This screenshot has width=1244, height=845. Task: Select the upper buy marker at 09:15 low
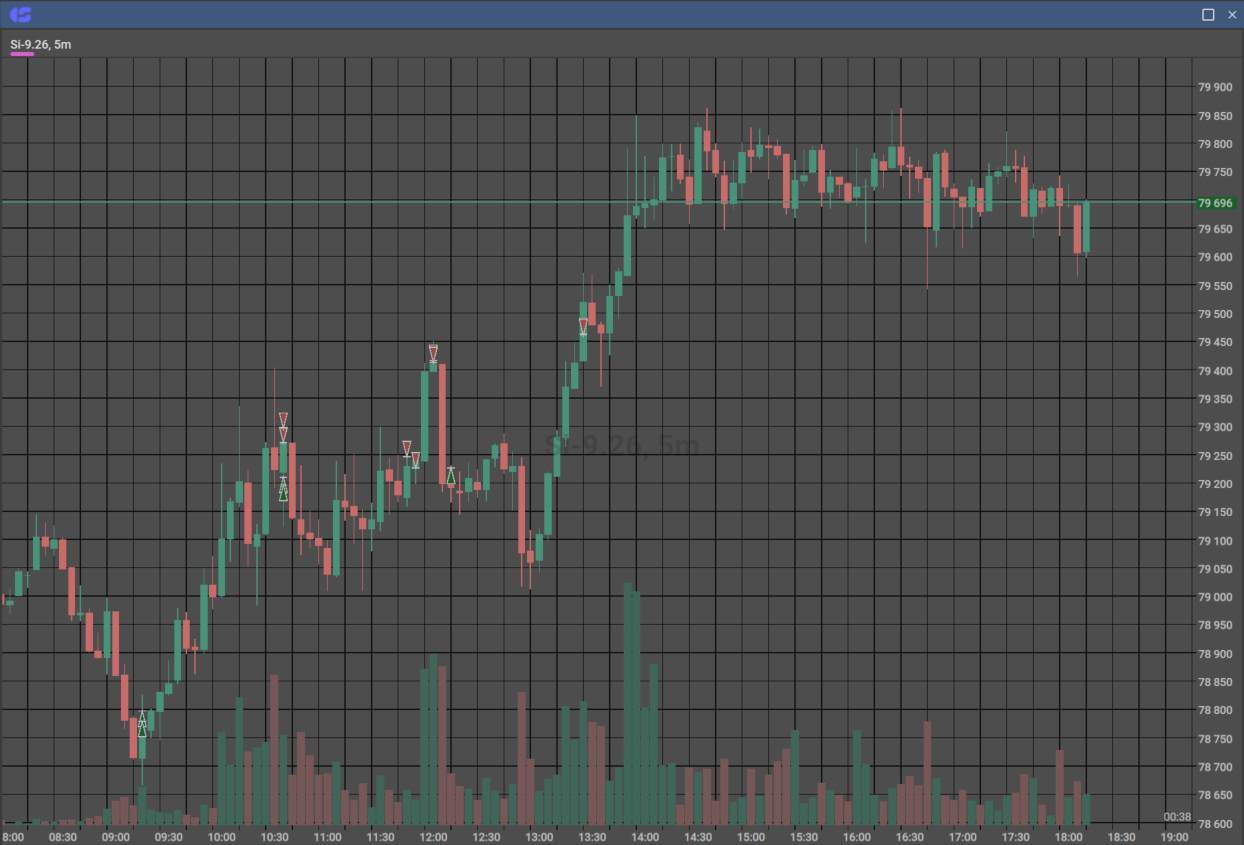142,719
